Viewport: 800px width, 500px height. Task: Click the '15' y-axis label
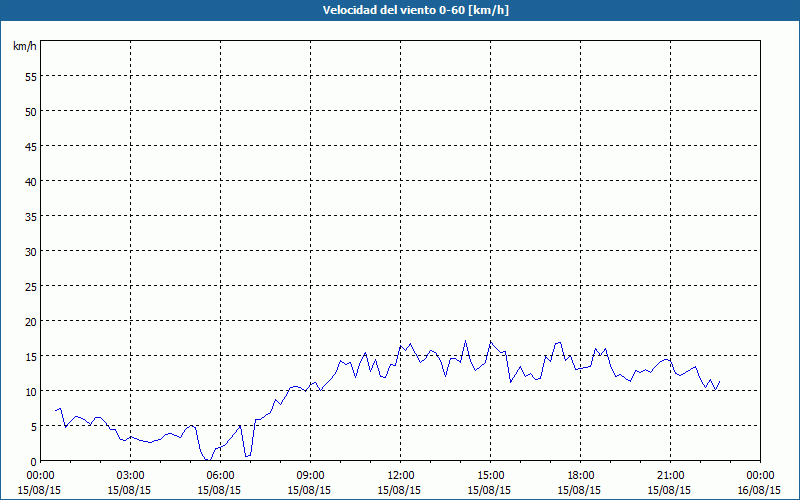click(31, 356)
